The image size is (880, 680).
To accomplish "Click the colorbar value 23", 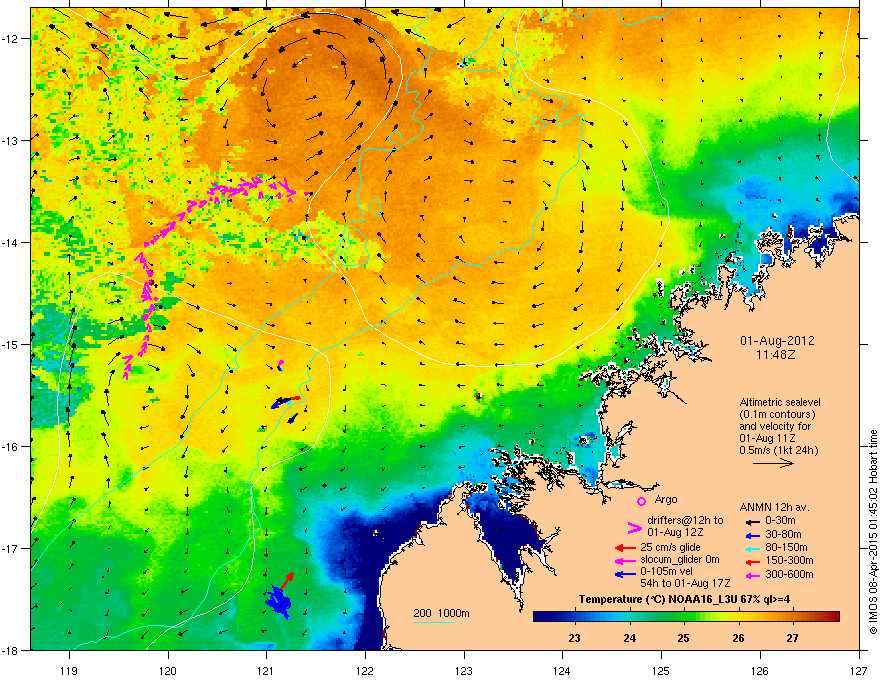I will tap(574, 638).
